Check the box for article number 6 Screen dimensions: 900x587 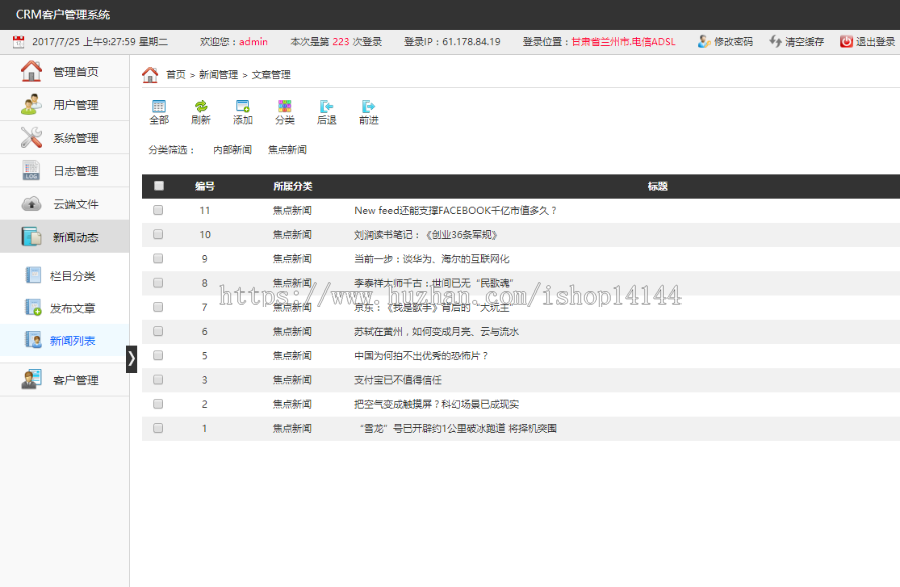coord(158,331)
